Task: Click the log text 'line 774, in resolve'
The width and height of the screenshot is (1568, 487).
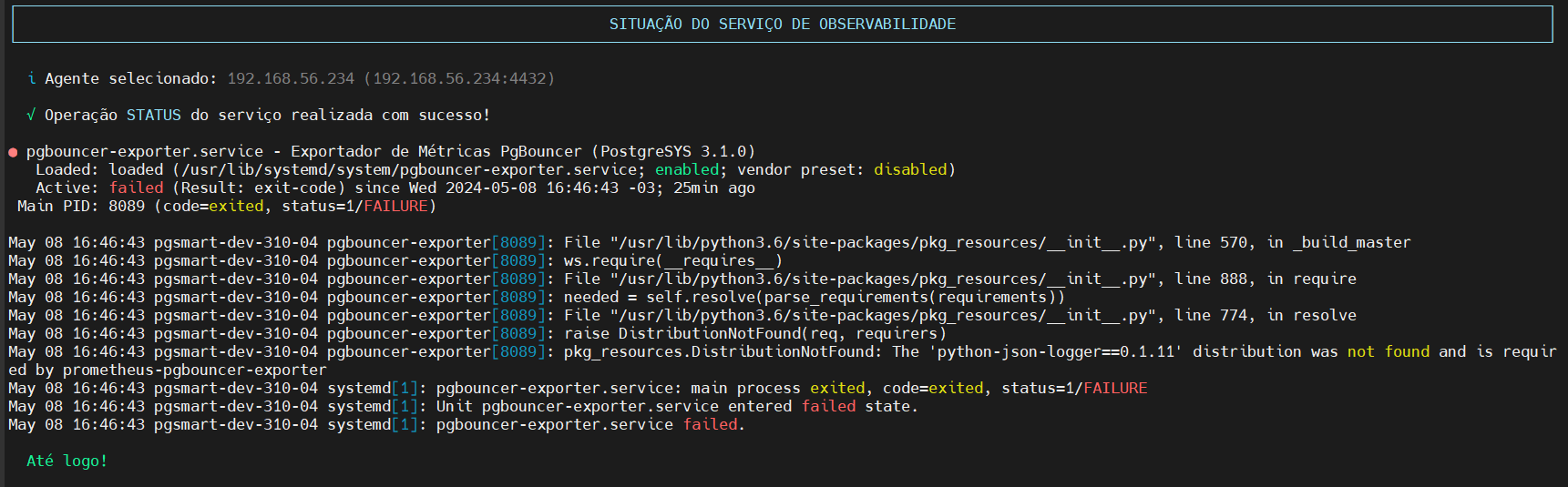Action: (x=1266, y=315)
